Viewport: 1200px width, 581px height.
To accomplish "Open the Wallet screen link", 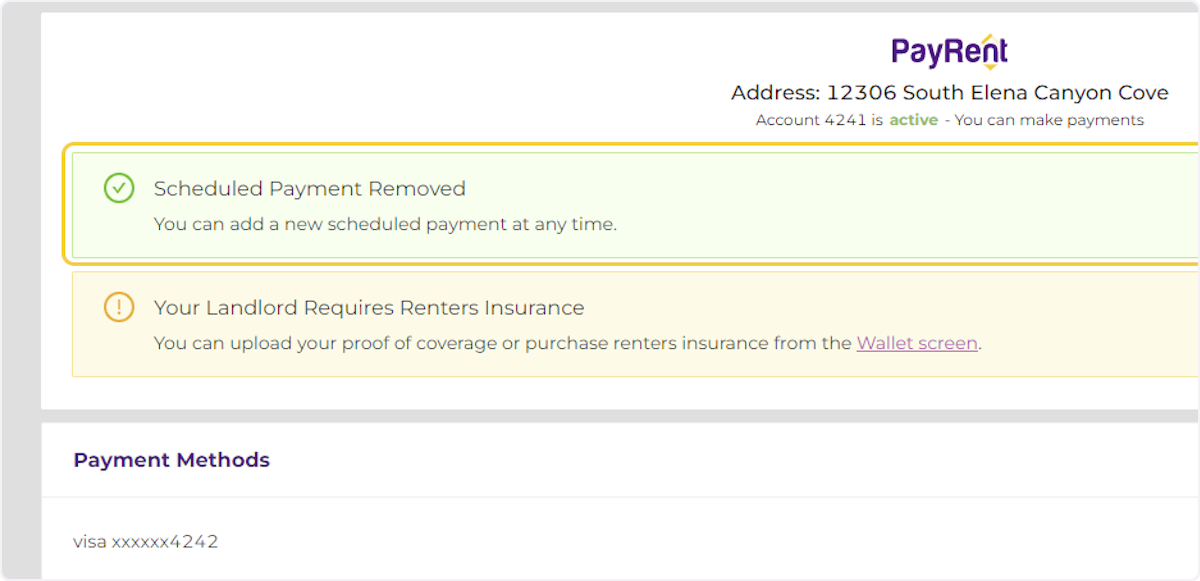I will tap(916, 343).
